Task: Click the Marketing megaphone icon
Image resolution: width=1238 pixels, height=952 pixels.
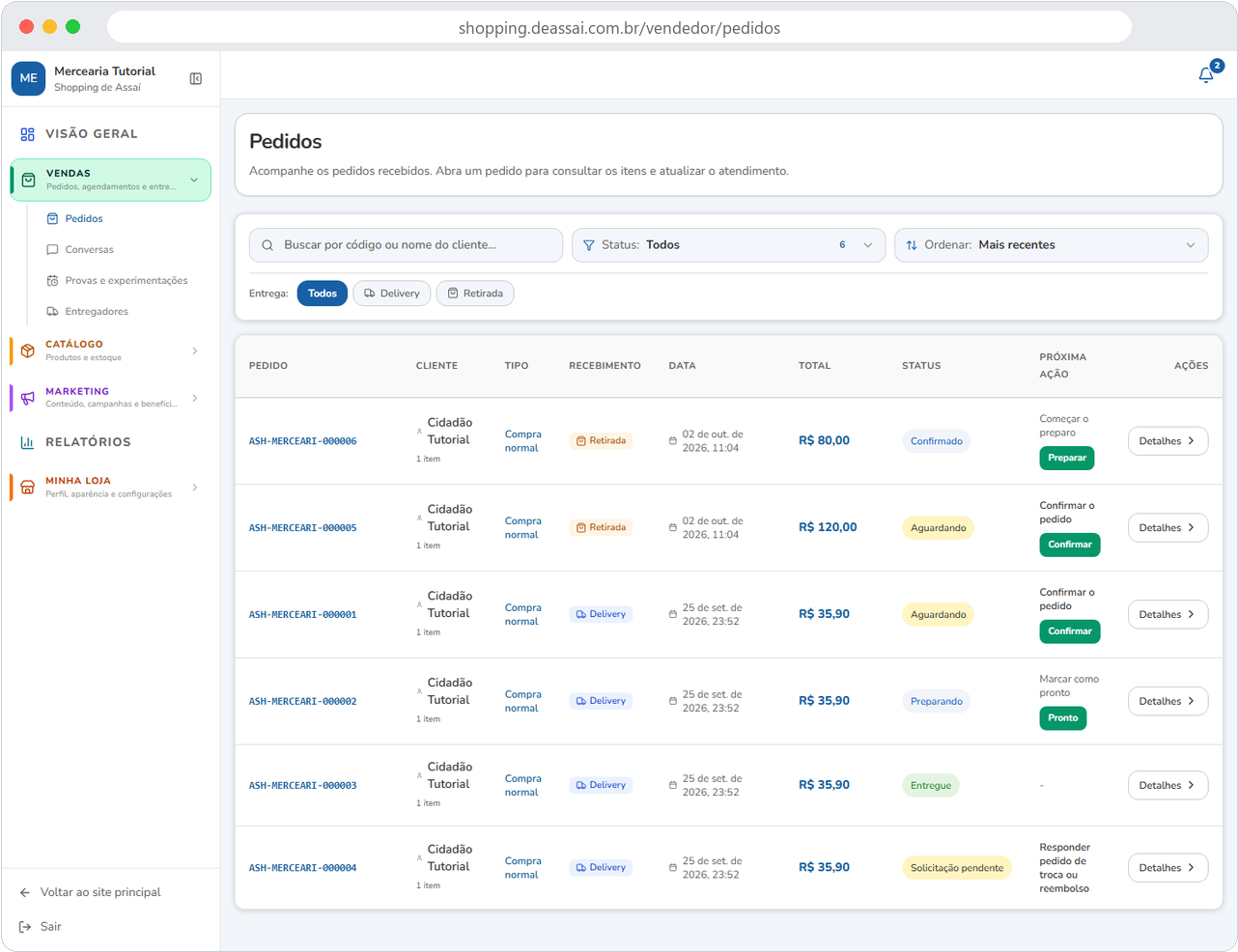Action: (x=27, y=398)
